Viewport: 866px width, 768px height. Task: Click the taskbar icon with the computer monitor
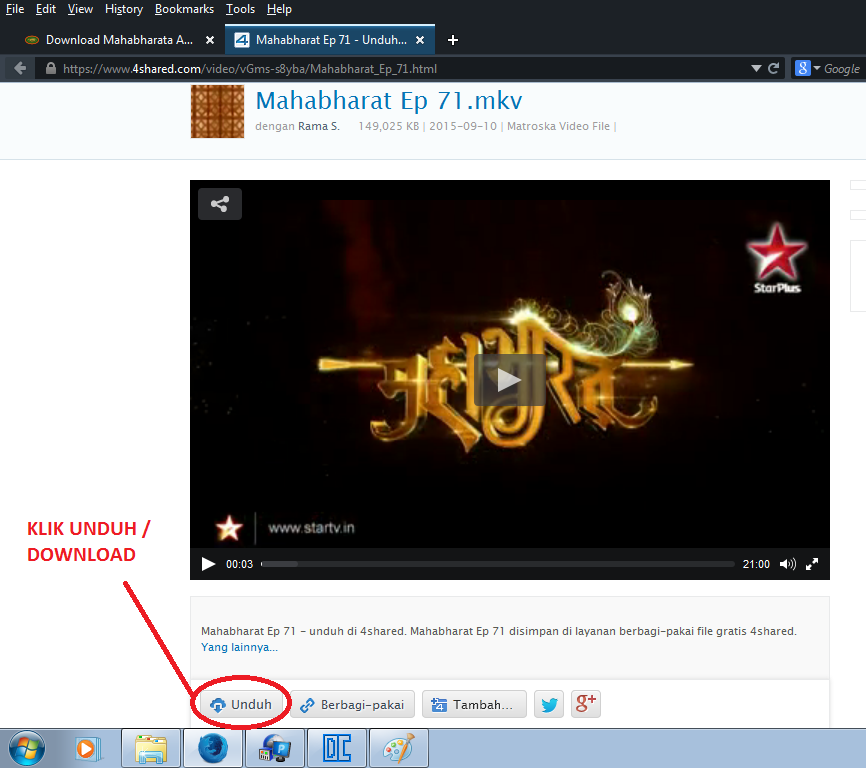pos(274,749)
